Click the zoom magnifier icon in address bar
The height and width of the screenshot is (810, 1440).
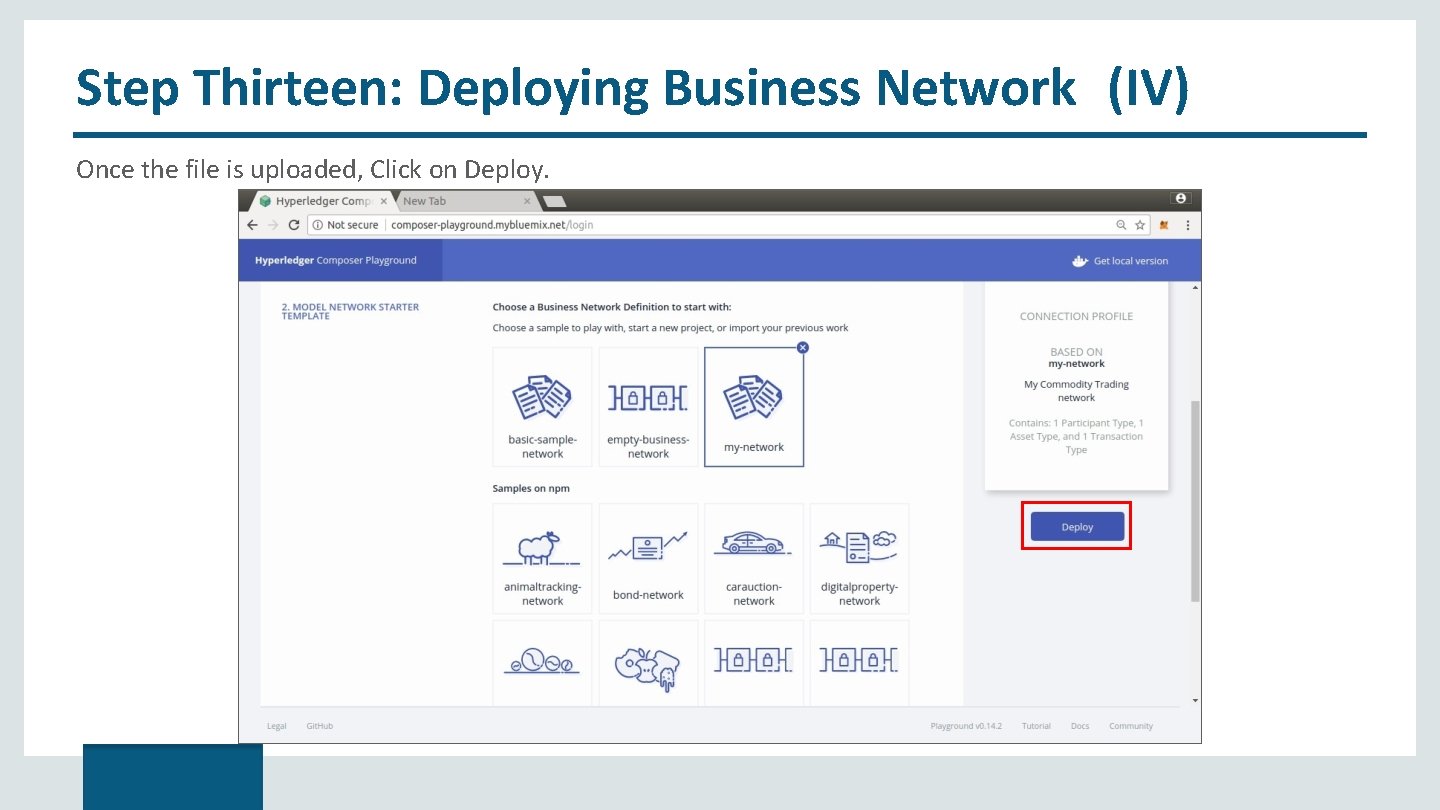point(1121,225)
